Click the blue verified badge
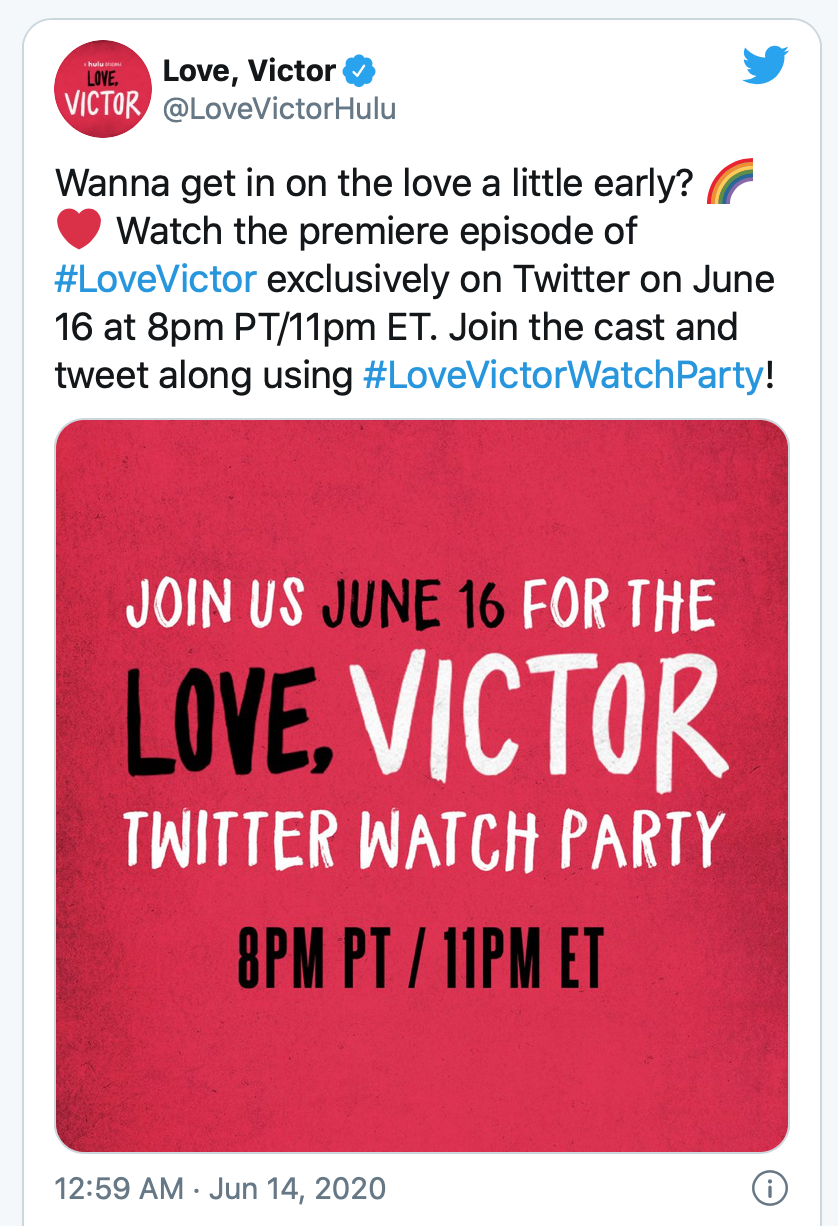This screenshot has height=1226, width=838. click(x=359, y=72)
